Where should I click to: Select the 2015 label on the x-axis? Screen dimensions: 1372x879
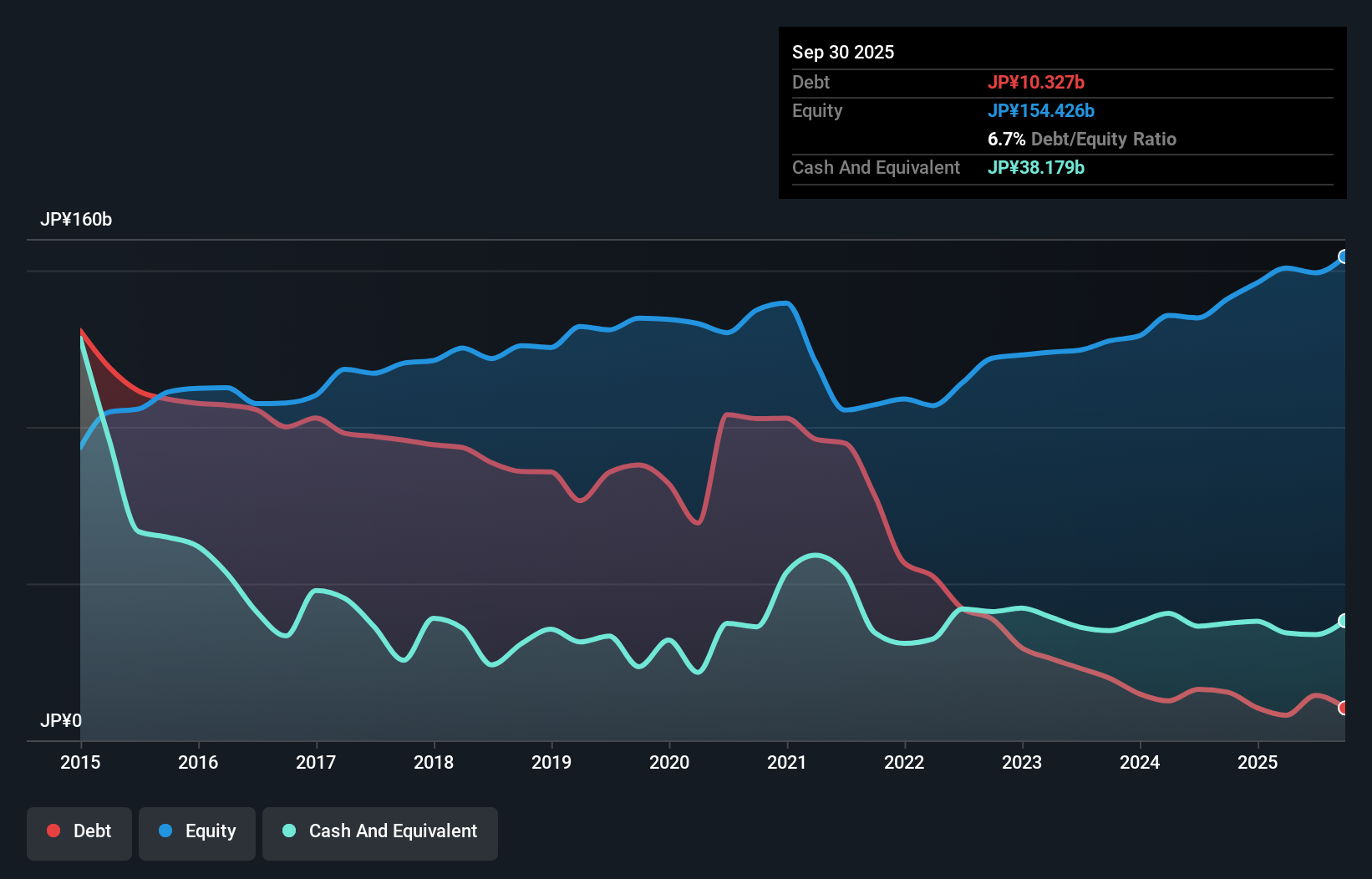[x=79, y=762]
